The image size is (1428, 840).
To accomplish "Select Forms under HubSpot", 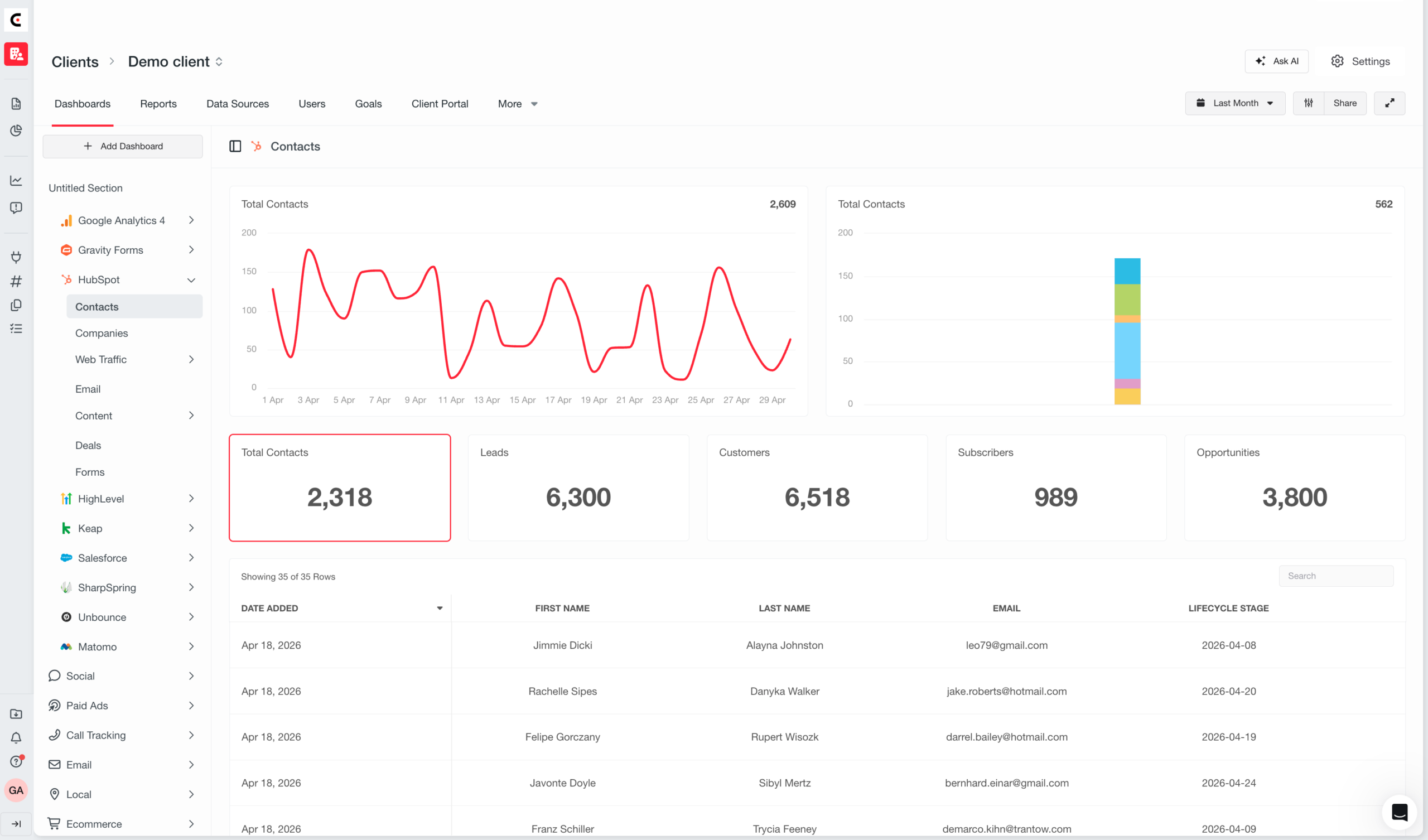I will tap(90, 472).
